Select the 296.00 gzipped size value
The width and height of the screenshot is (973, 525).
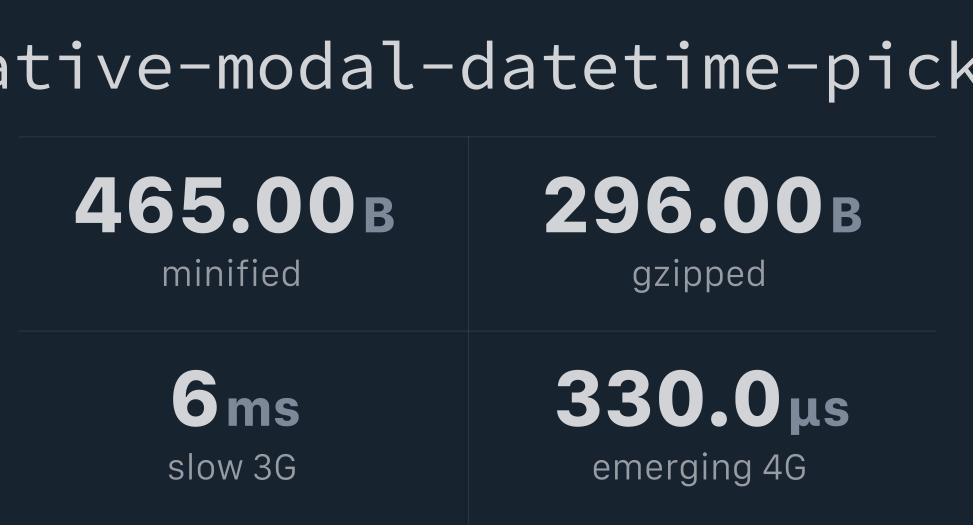click(683, 206)
